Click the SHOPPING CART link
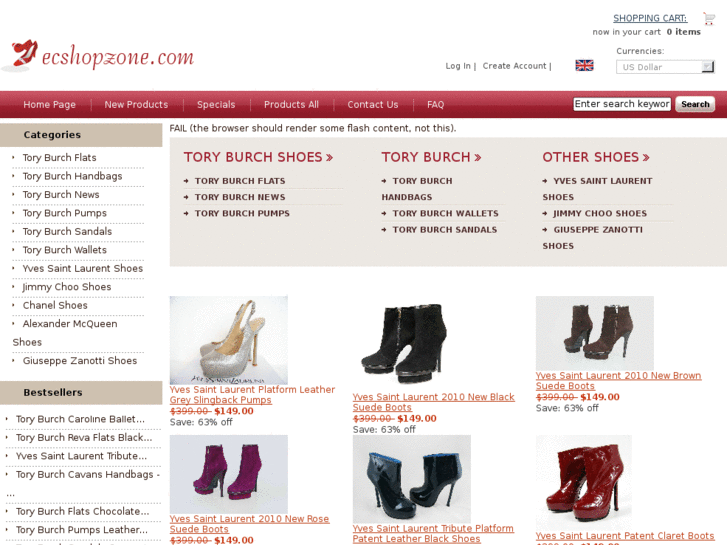Viewport: 727px width, 545px height. pos(650,18)
